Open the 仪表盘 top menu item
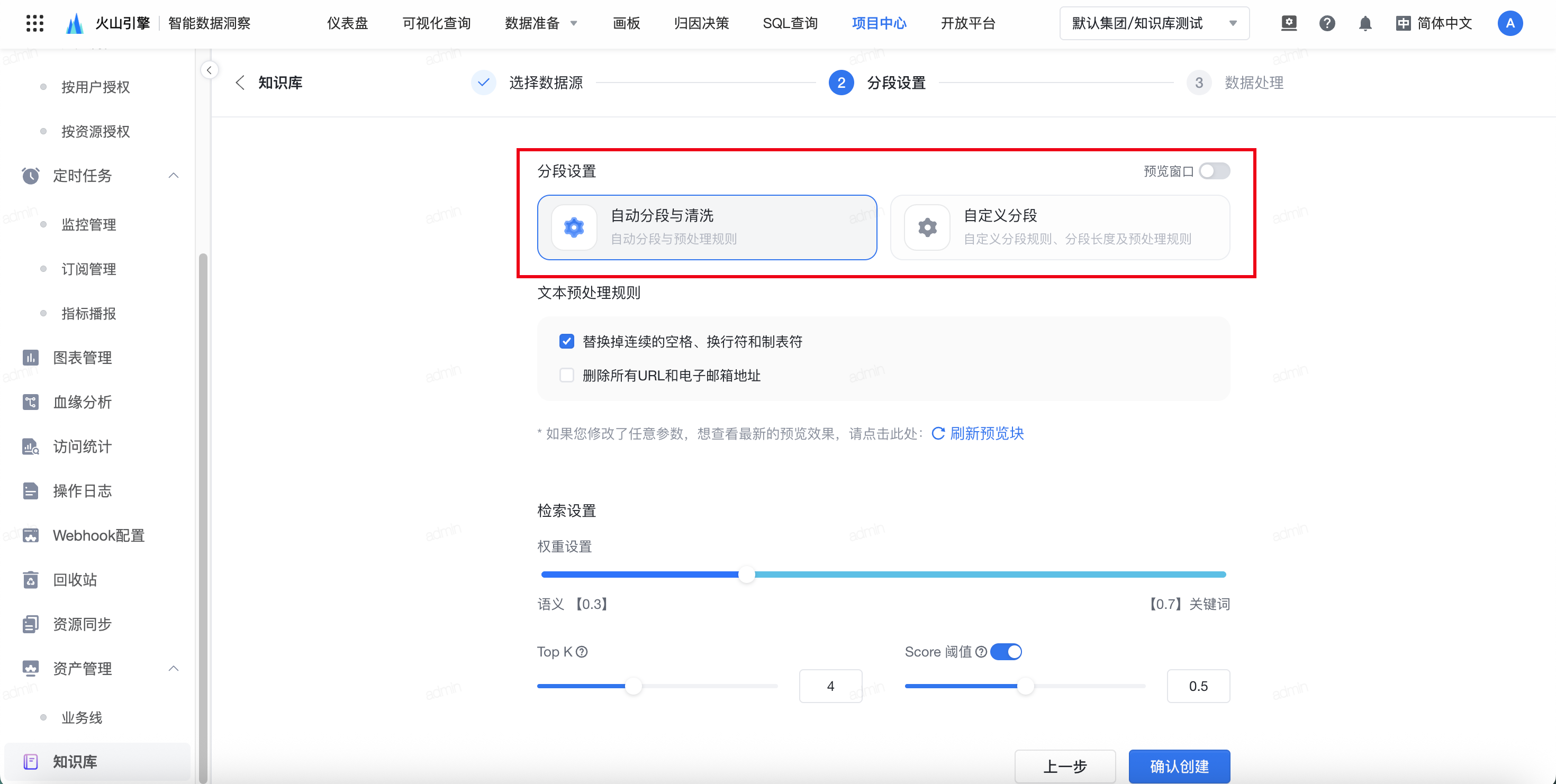Viewport: 1556px width, 784px height. coord(347,23)
